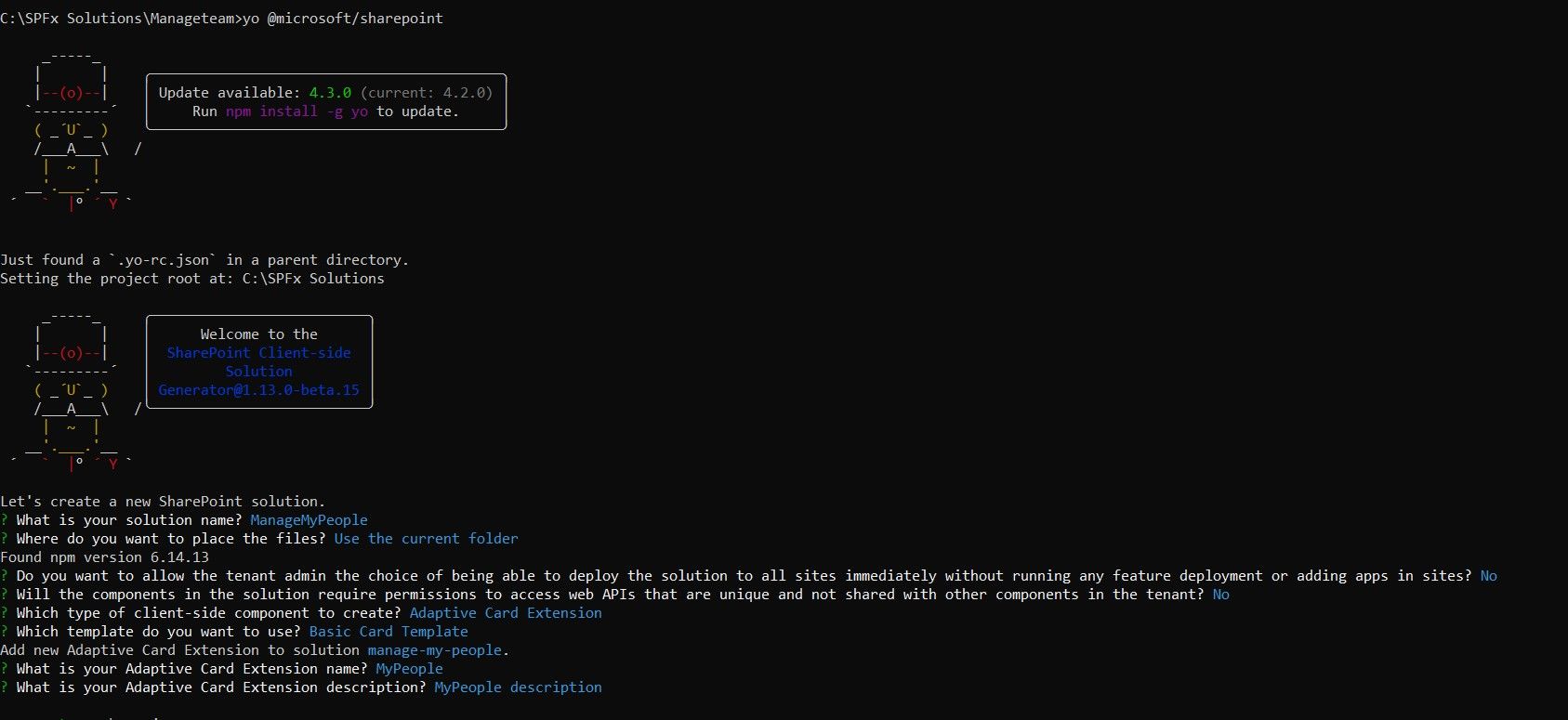Click 'Found npm version 6.14.13' line
This screenshot has height=720, width=1568.
pyautogui.click(x=104, y=557)
